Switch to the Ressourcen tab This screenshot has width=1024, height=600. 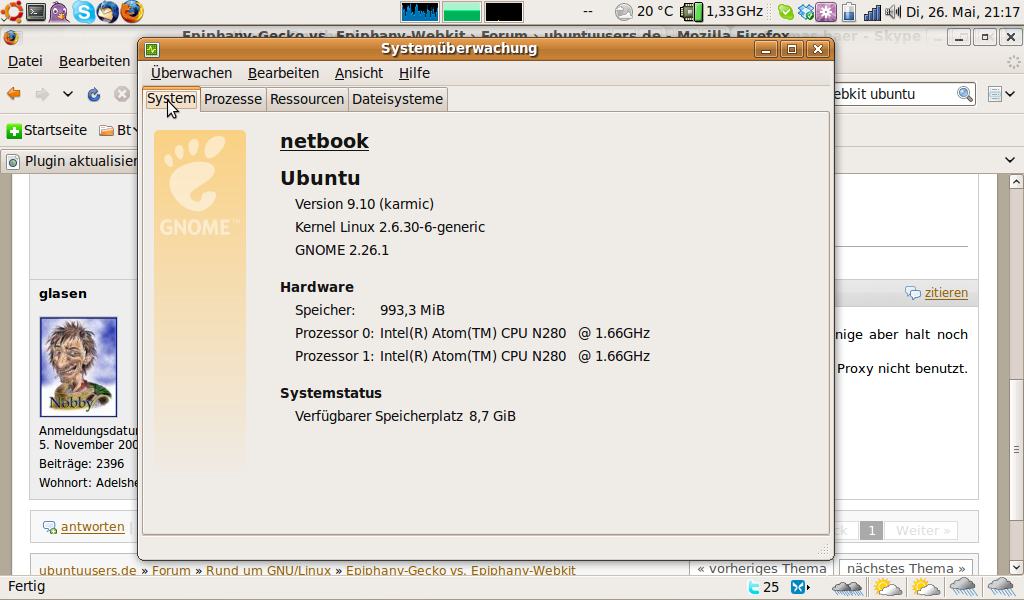(x=307, y=99)
